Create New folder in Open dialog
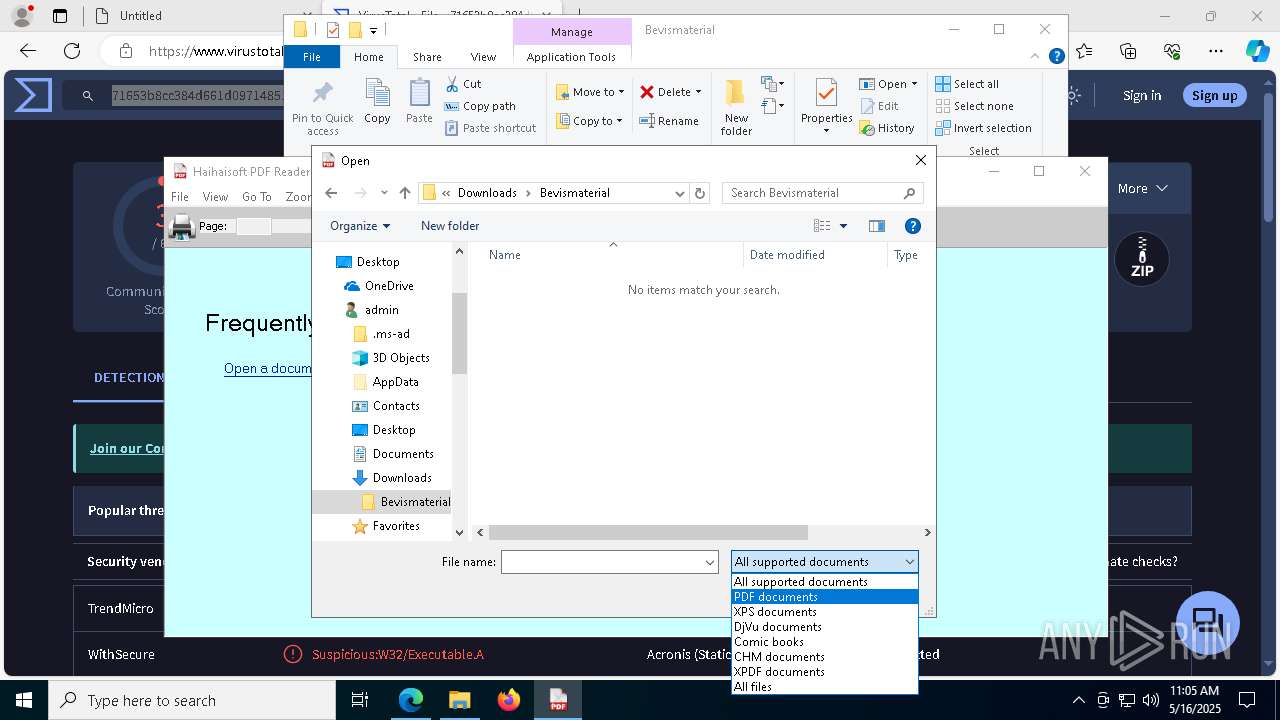The height and width of the screenshot is (720, 1280). [x=450, y=226]
